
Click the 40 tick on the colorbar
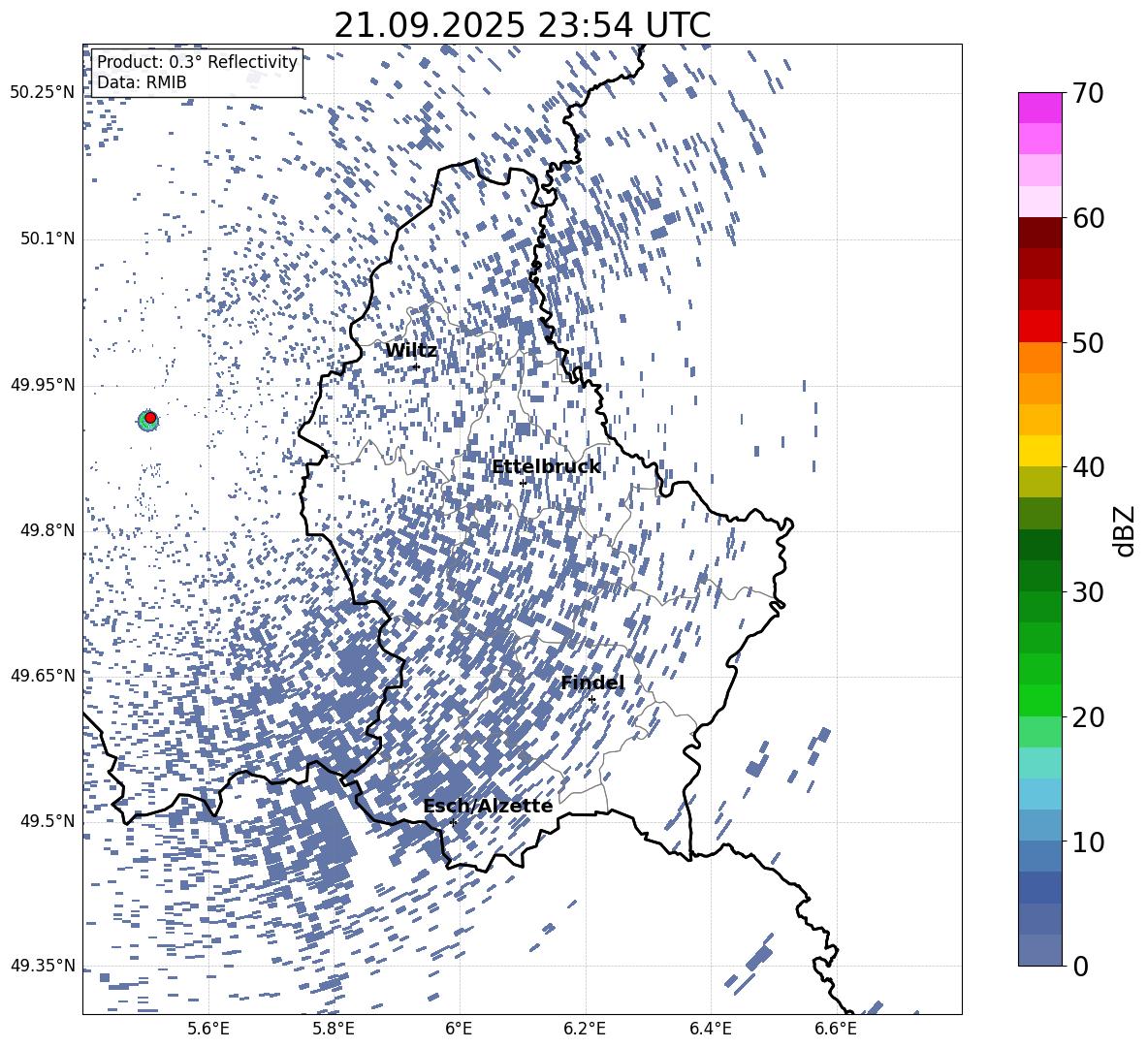click(1087, 467)
